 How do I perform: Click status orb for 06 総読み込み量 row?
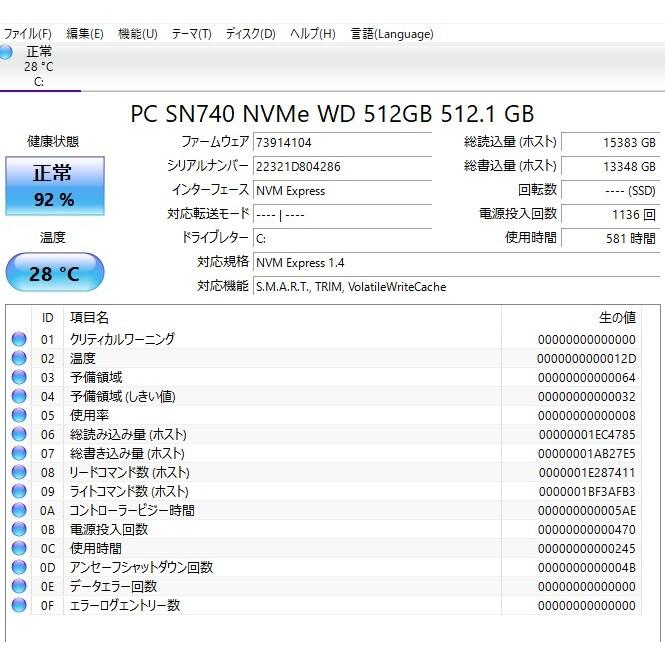19,434
